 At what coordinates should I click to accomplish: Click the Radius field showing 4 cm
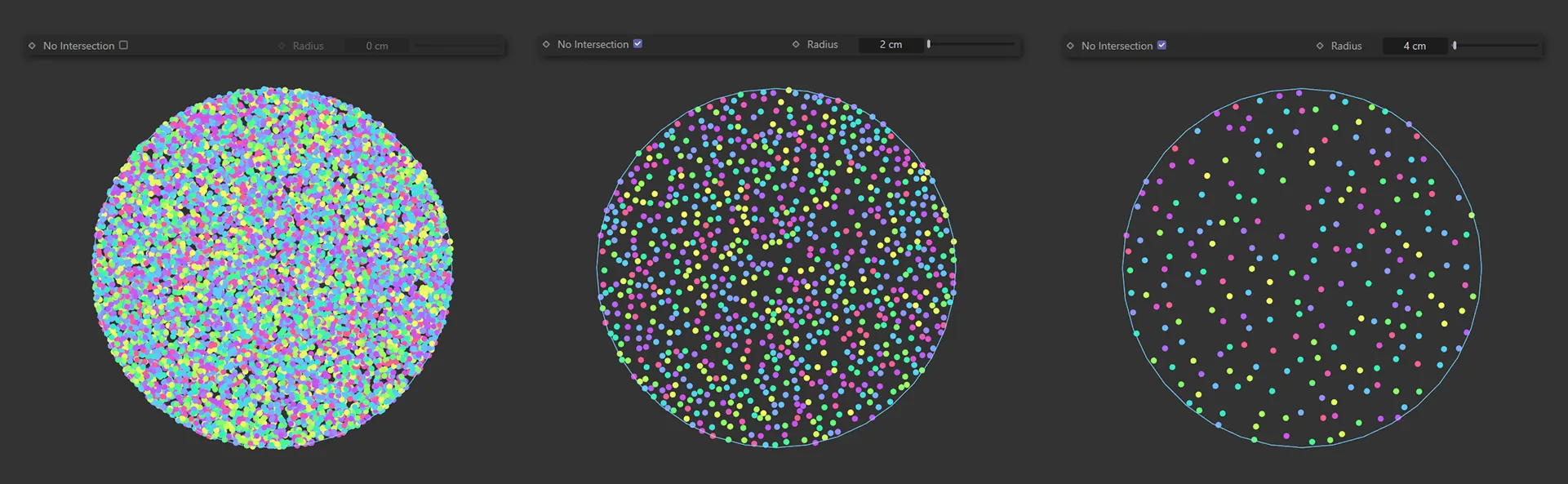1415,46
